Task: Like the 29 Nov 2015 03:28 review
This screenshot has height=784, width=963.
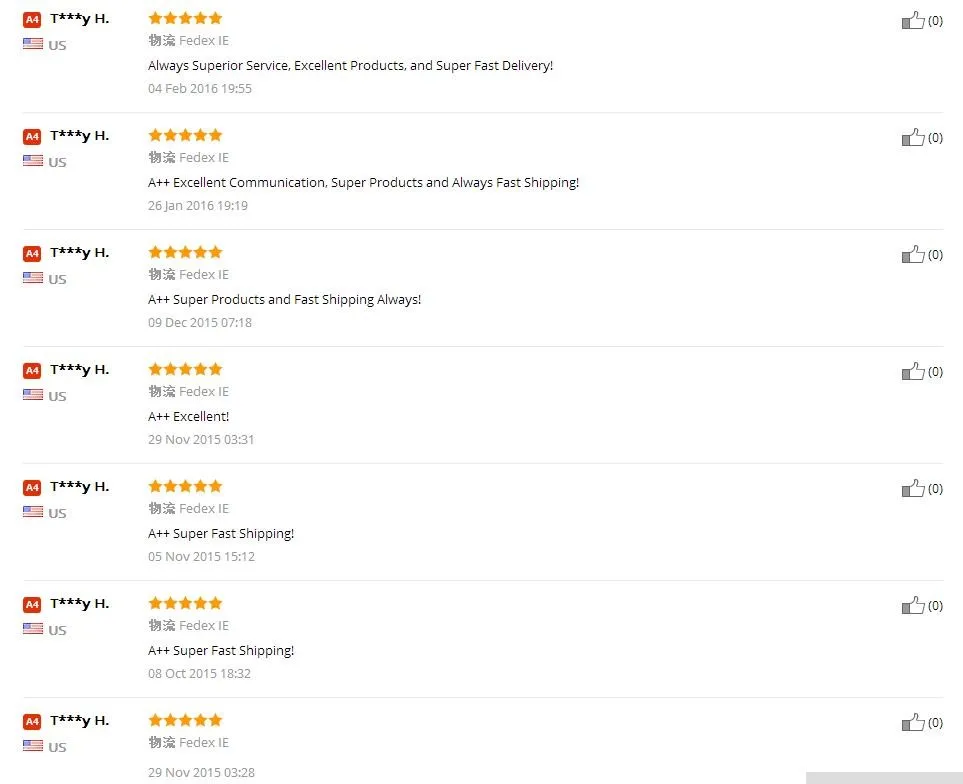Action: coord(913,723)
